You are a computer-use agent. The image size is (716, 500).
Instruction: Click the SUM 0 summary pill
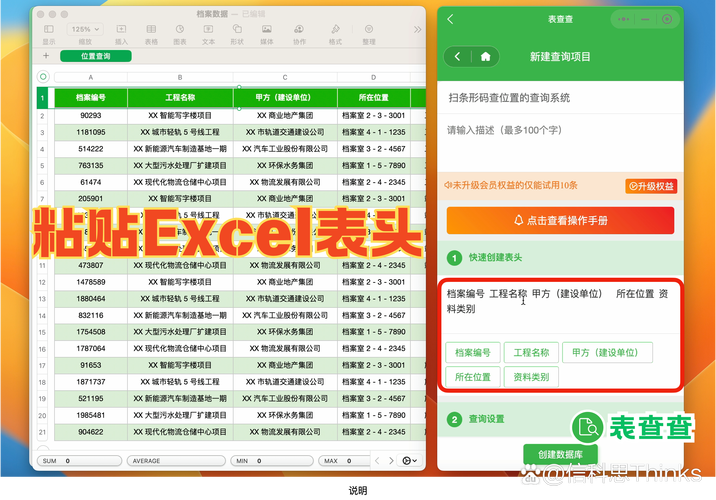click(79, 461)
